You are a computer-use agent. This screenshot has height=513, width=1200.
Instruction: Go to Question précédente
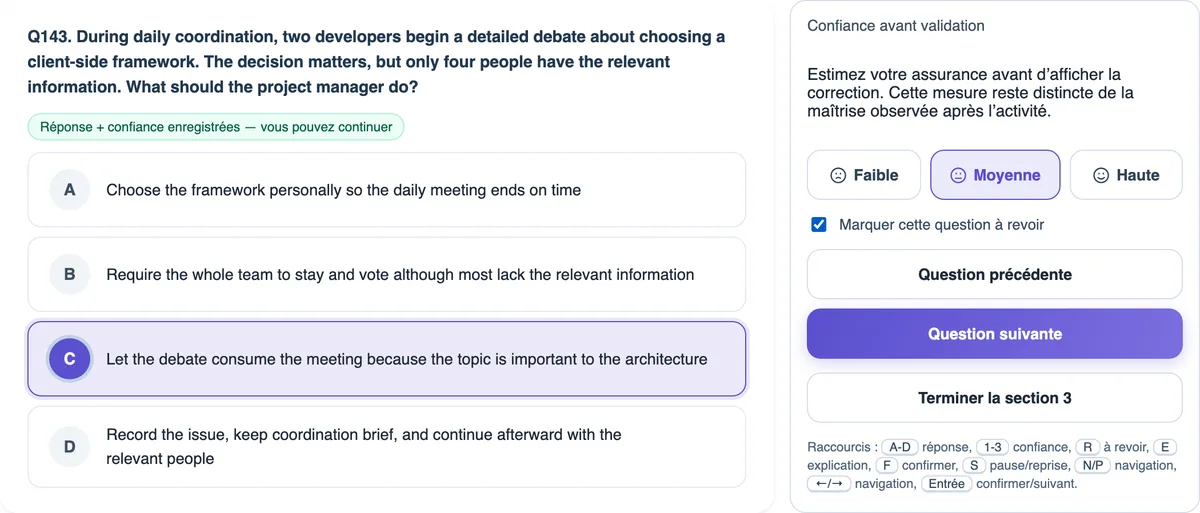coord(995,274)
